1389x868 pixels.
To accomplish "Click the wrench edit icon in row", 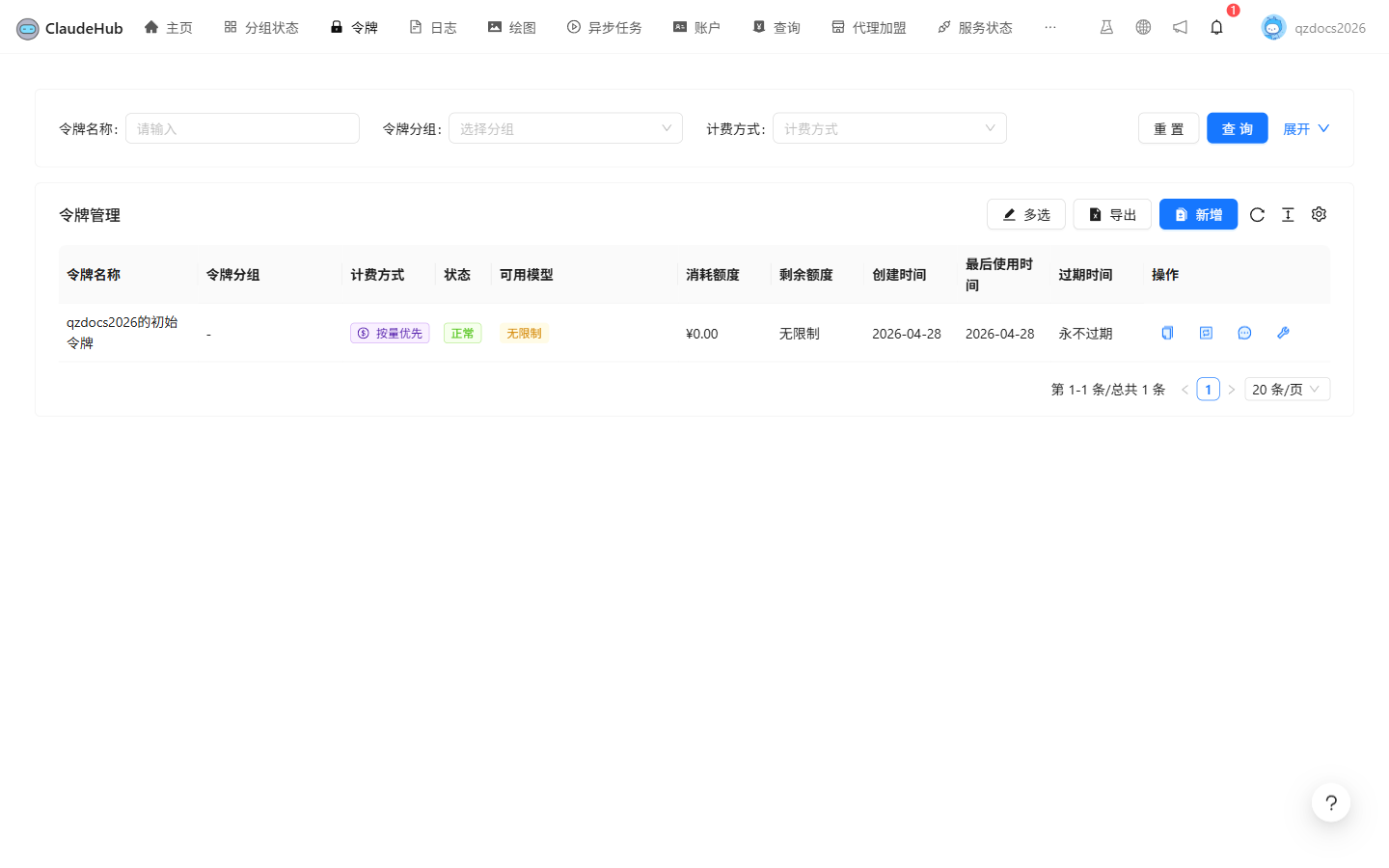I will [1283, 333].
